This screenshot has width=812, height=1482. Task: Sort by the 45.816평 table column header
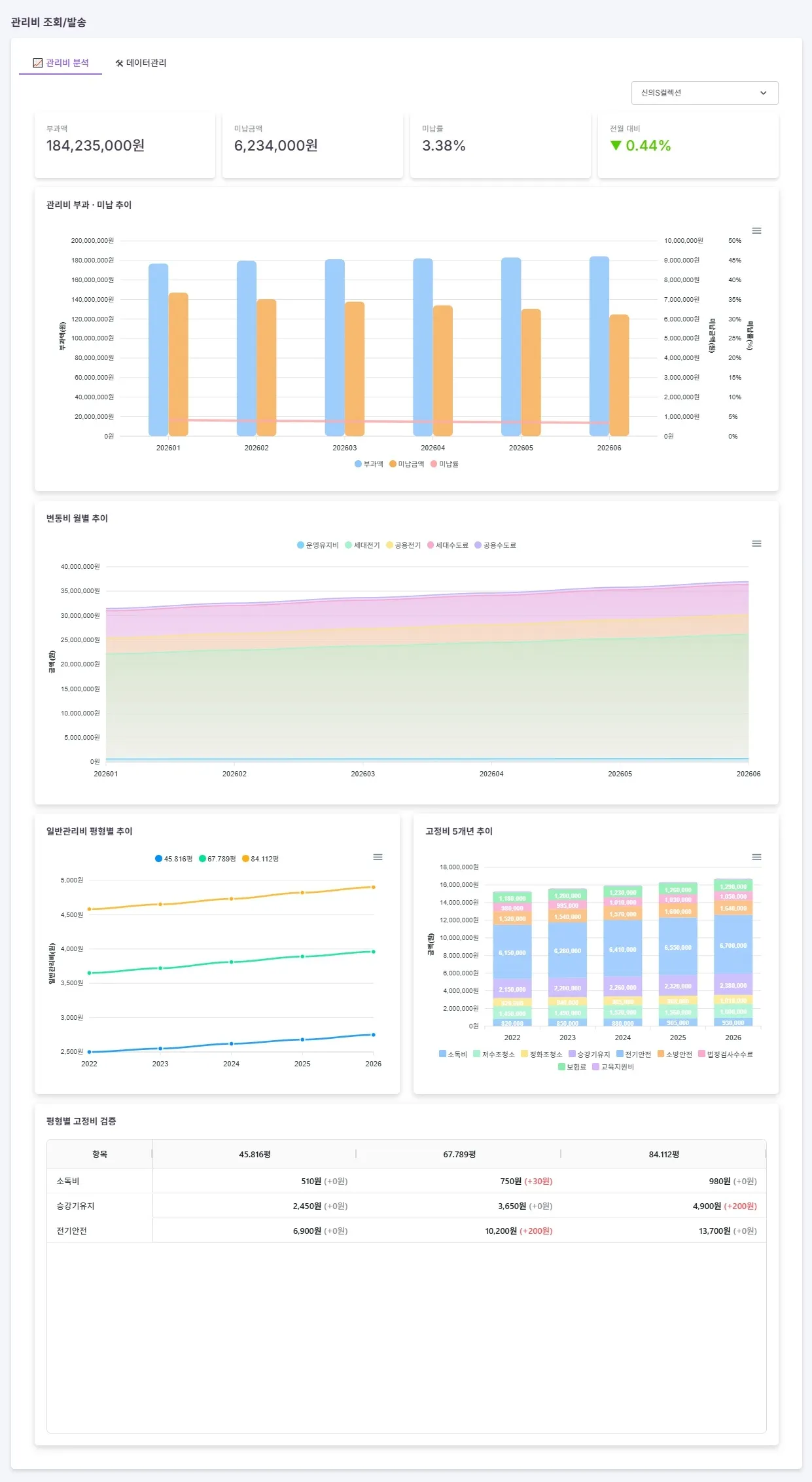[255, 1154]
